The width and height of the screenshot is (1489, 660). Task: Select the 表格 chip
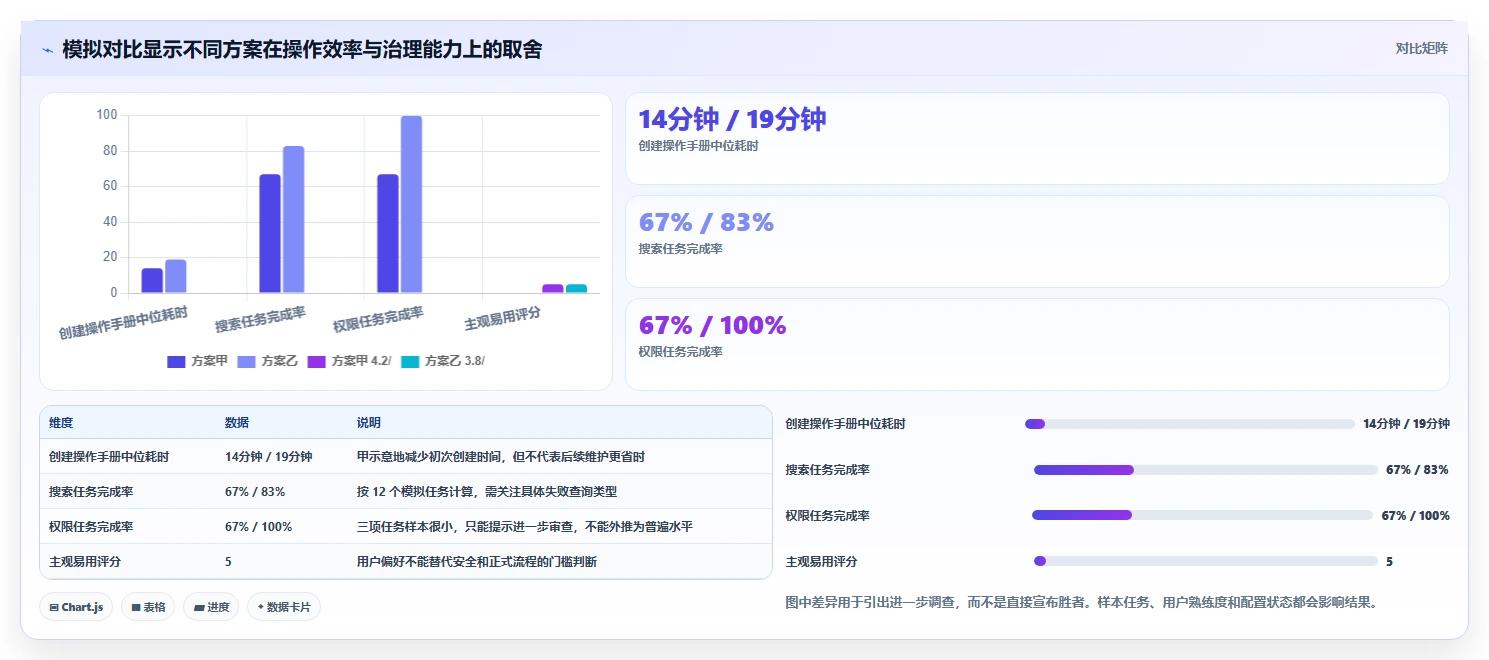tap(148, 607)
